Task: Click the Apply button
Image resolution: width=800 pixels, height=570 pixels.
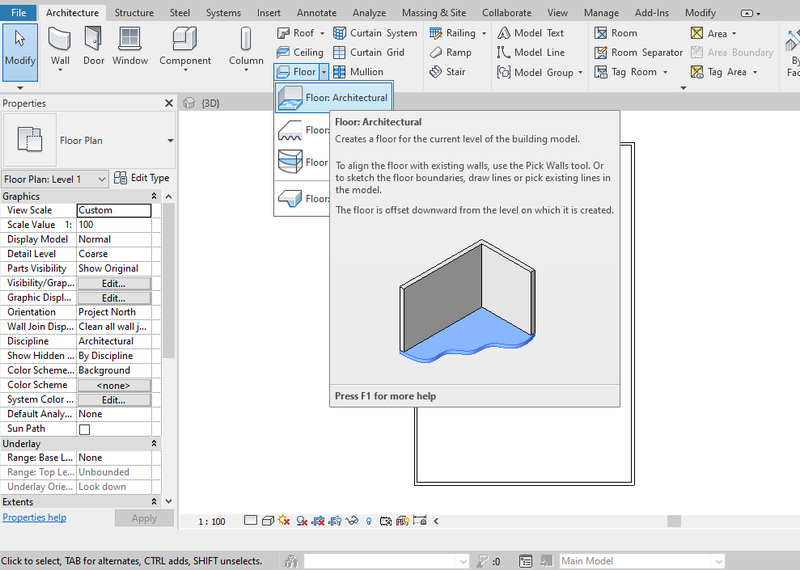Action: point(144,518)
